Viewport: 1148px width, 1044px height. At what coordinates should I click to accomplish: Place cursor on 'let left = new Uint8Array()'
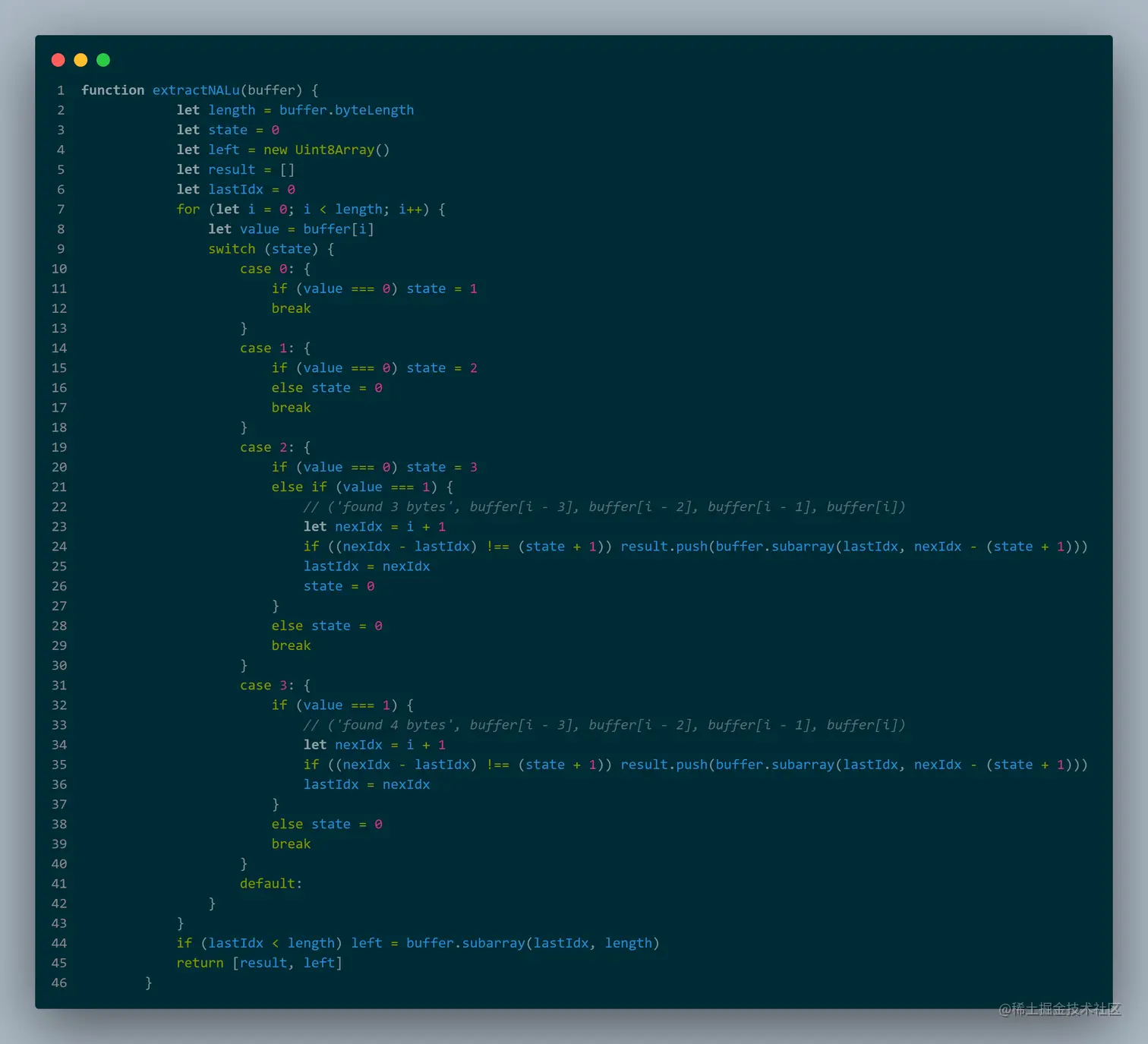coord(283,150)
